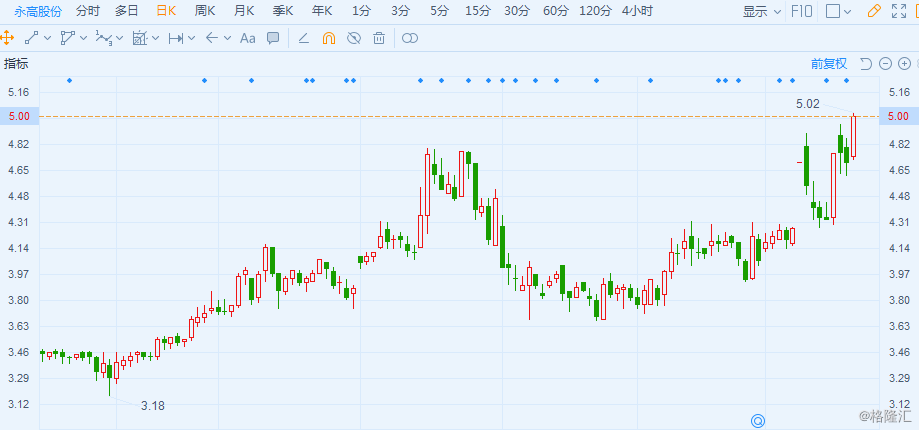The height and width of the screenshot is (430, 919).
Task: Switch to 15分 fifteen-minute chart
Action: click(478, 11)
